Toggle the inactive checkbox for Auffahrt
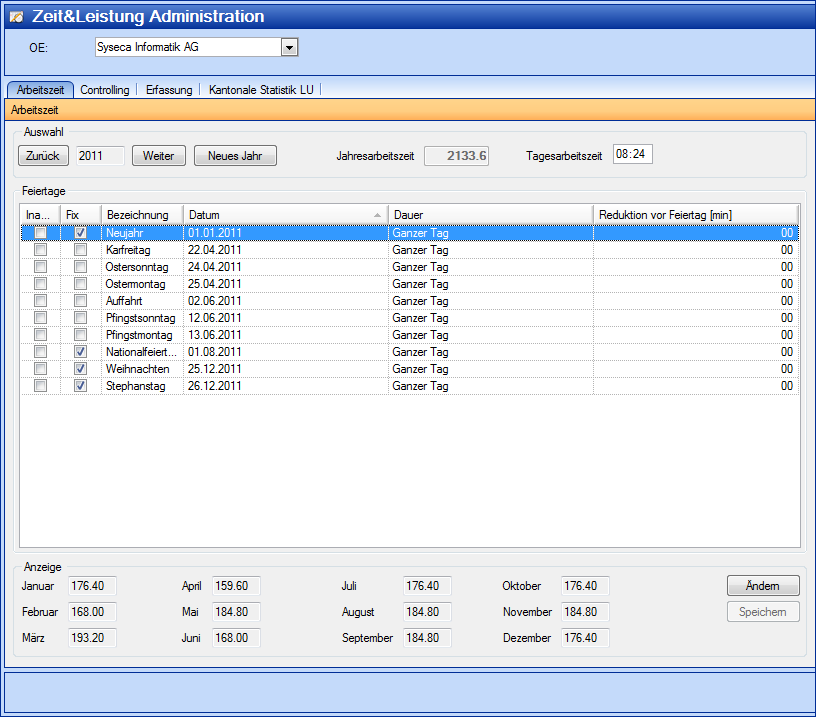The image size is (816, 717). [40, 301]
